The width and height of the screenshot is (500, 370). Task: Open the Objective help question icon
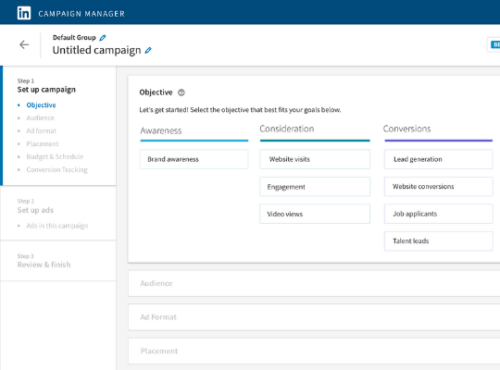(181, 92)
